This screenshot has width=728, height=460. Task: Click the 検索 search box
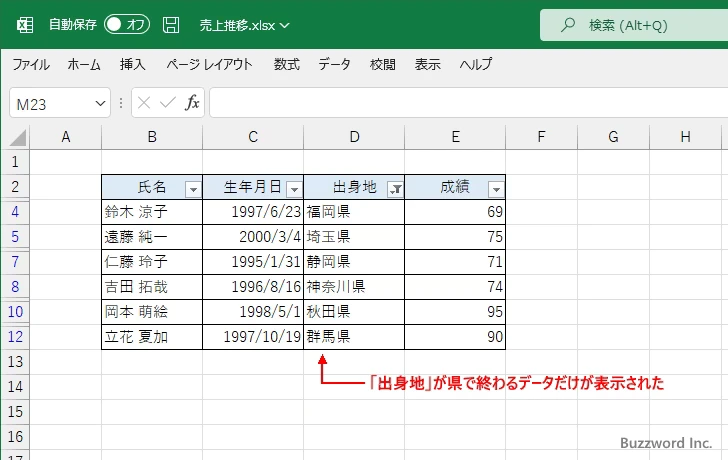(x=634, y=25)
